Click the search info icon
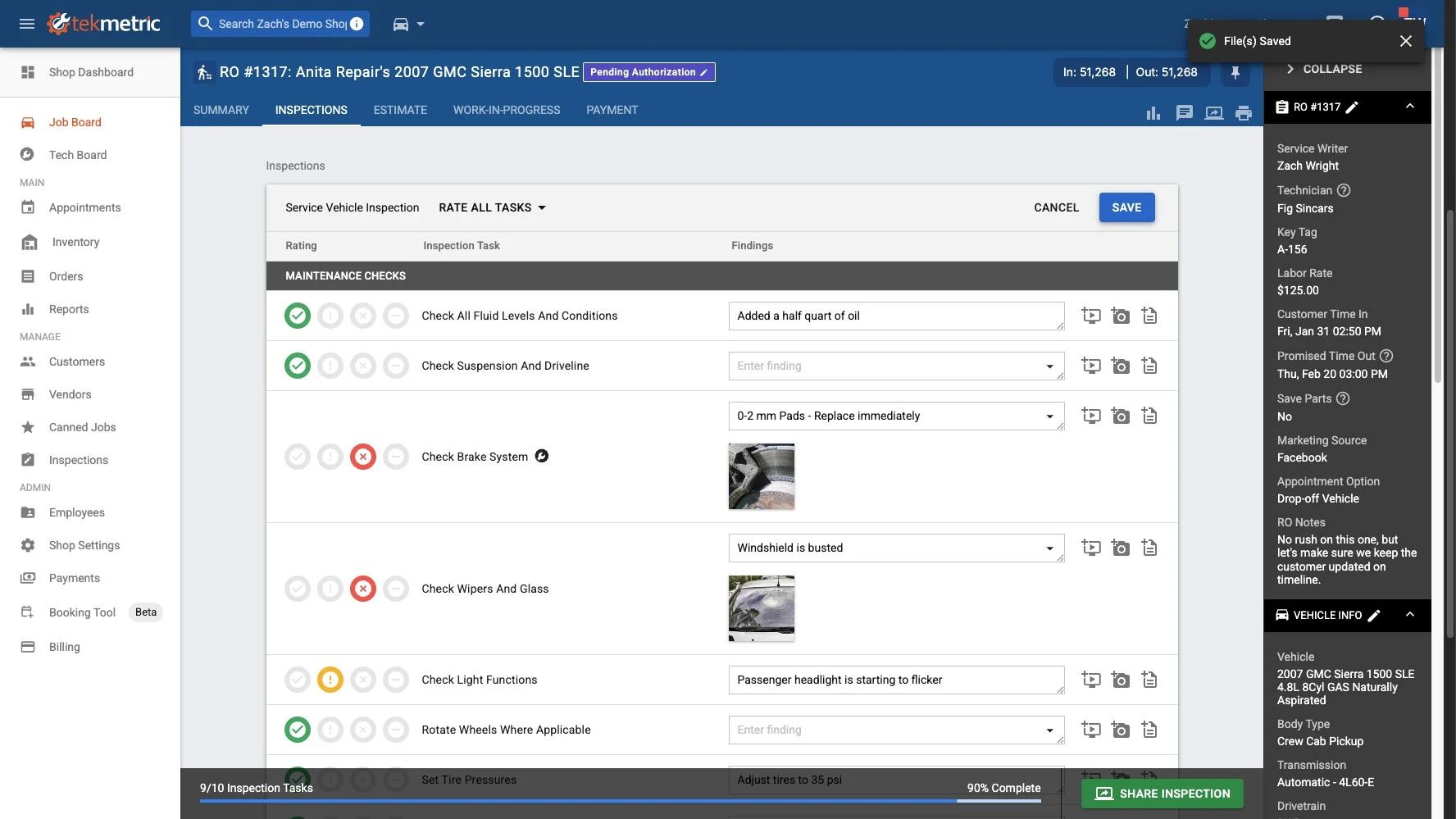The image size is (1456, 819). [x=357, y=24]
